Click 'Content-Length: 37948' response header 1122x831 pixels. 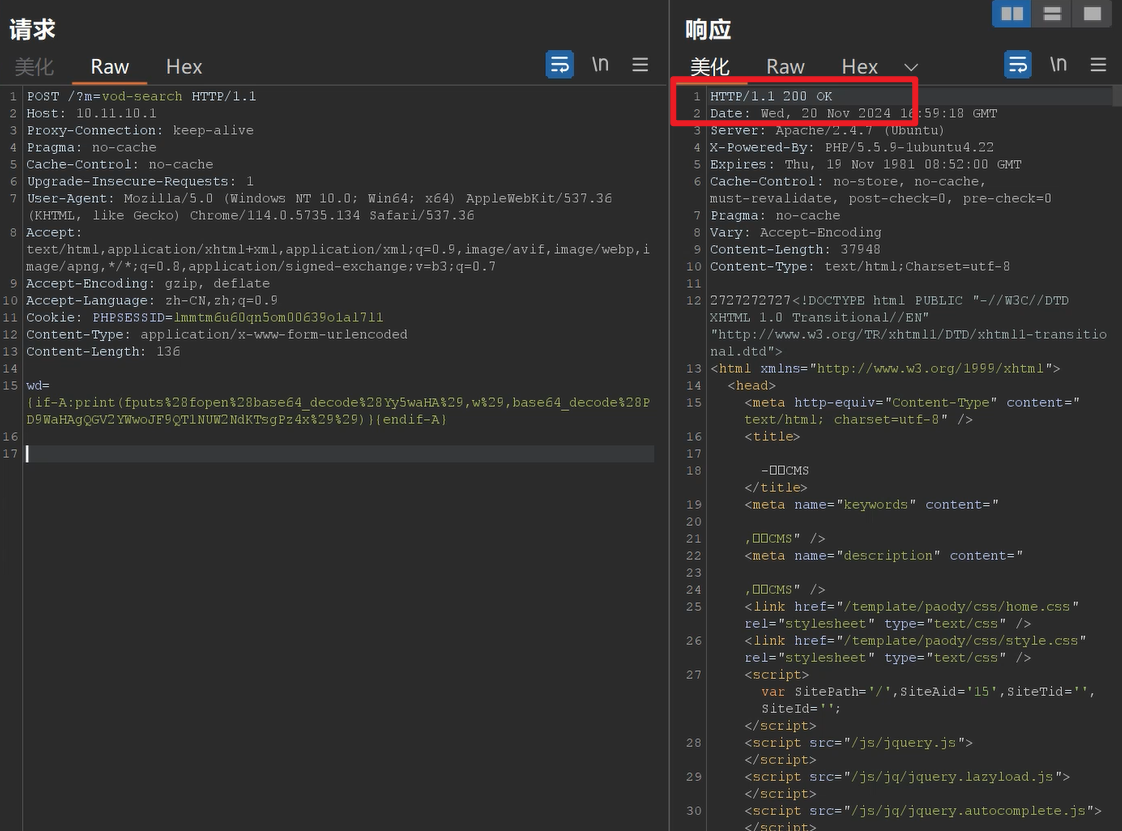click(795, 249)
